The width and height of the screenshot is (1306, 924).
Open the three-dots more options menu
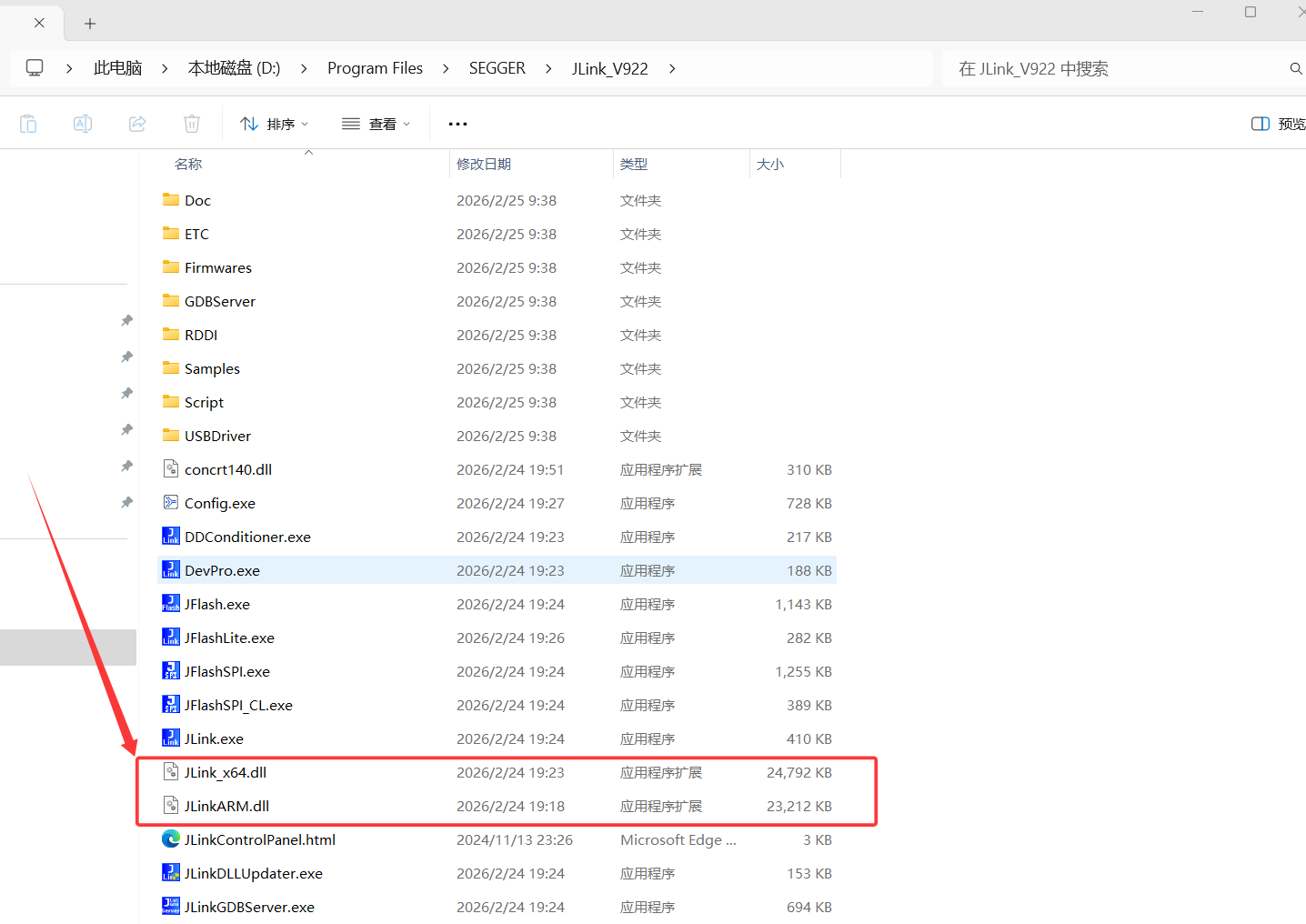tap(458, 124)
